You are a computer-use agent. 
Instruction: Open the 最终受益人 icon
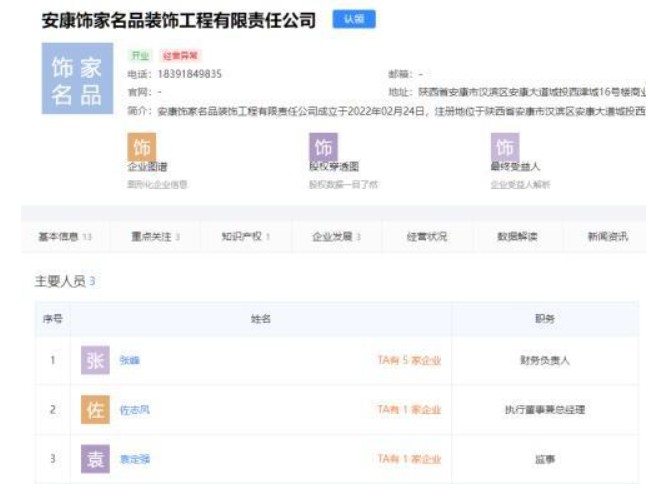coord(505,147)
